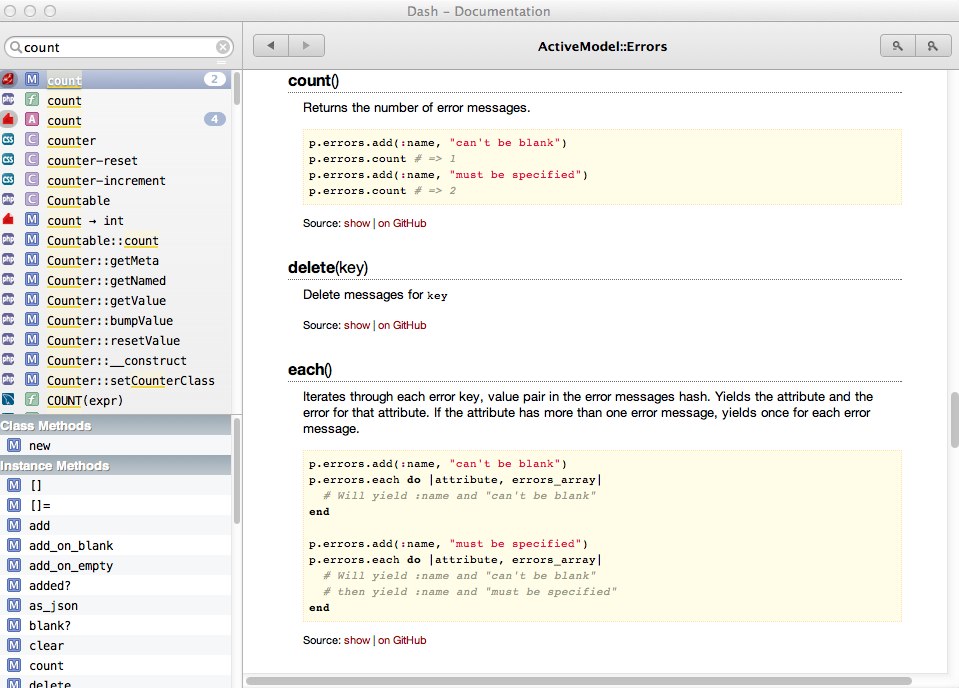Click 'show' source link under delete(key)
The height and width of the screenshot is (688, 959).
tap(356, 325)
